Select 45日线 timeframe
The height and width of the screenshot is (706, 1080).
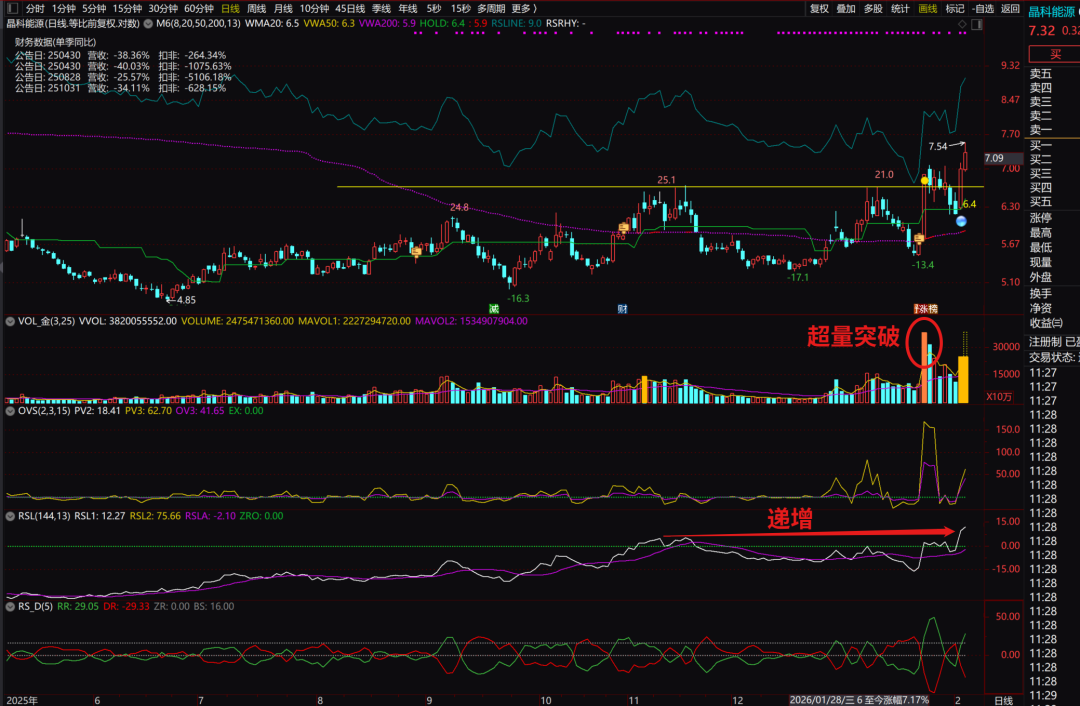point(350,8)
